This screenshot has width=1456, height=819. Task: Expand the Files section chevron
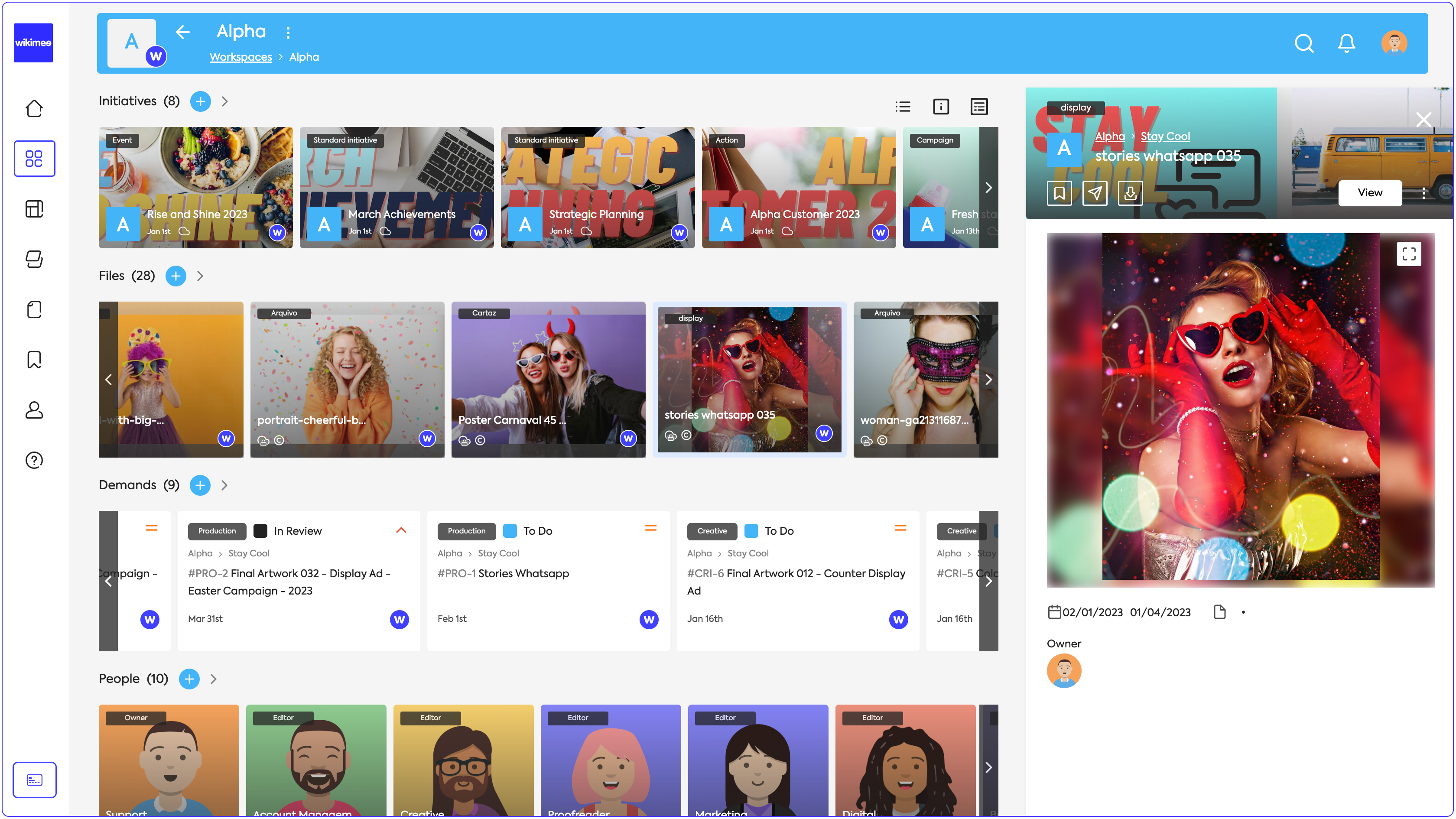tap(200, 276)
